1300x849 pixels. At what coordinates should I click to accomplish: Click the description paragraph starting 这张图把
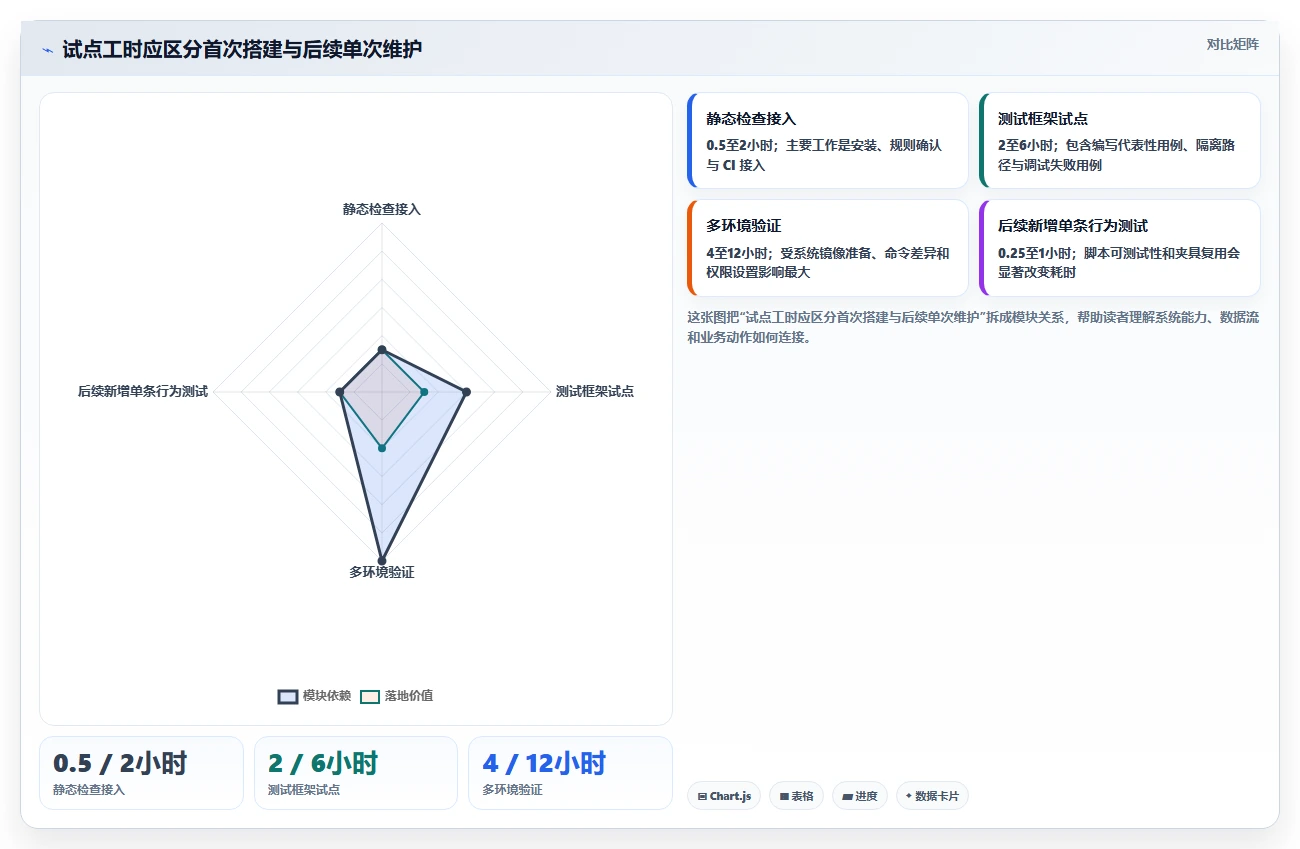972,327
